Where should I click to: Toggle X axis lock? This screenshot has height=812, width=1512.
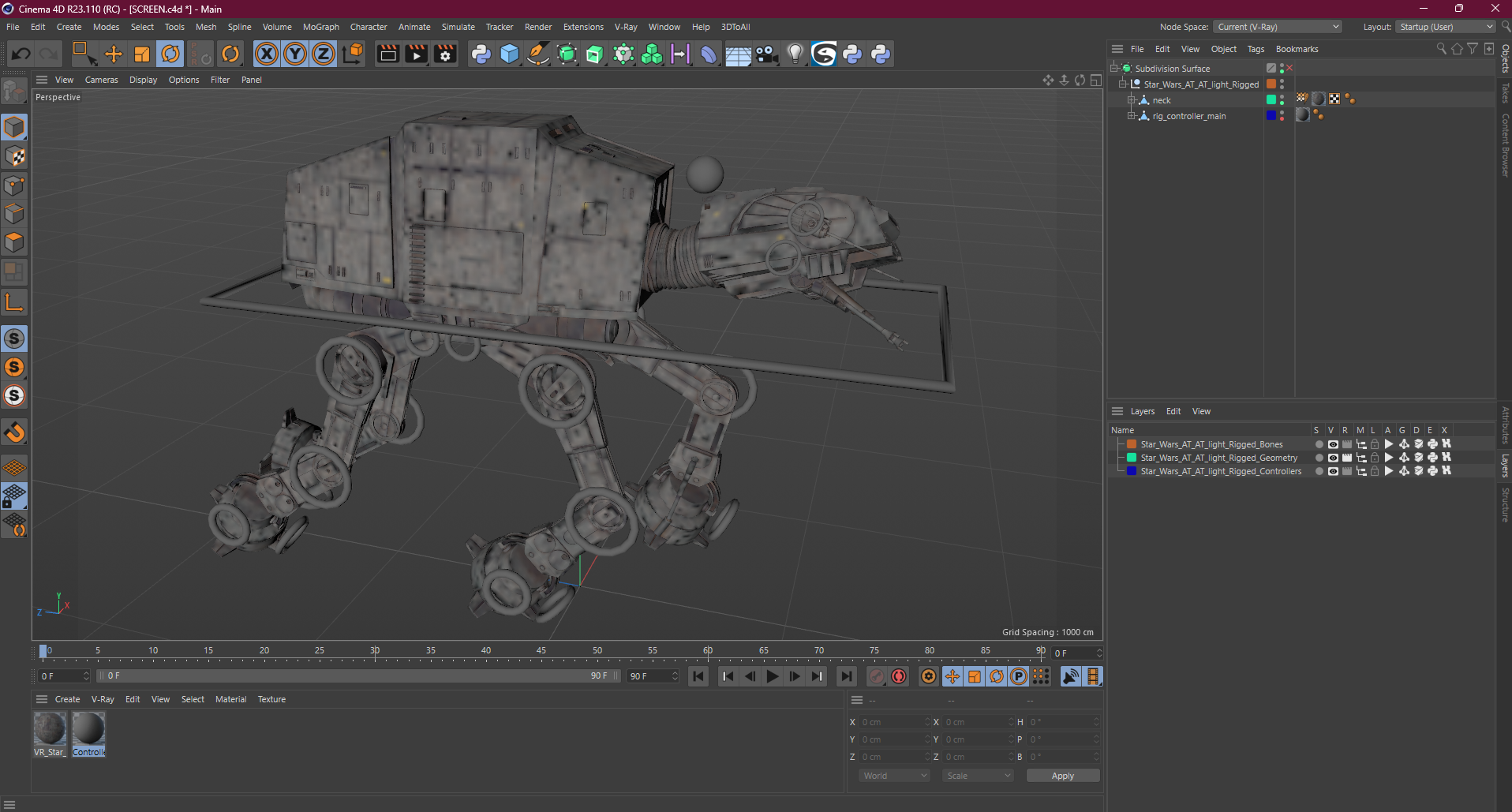tap(267, 54)
